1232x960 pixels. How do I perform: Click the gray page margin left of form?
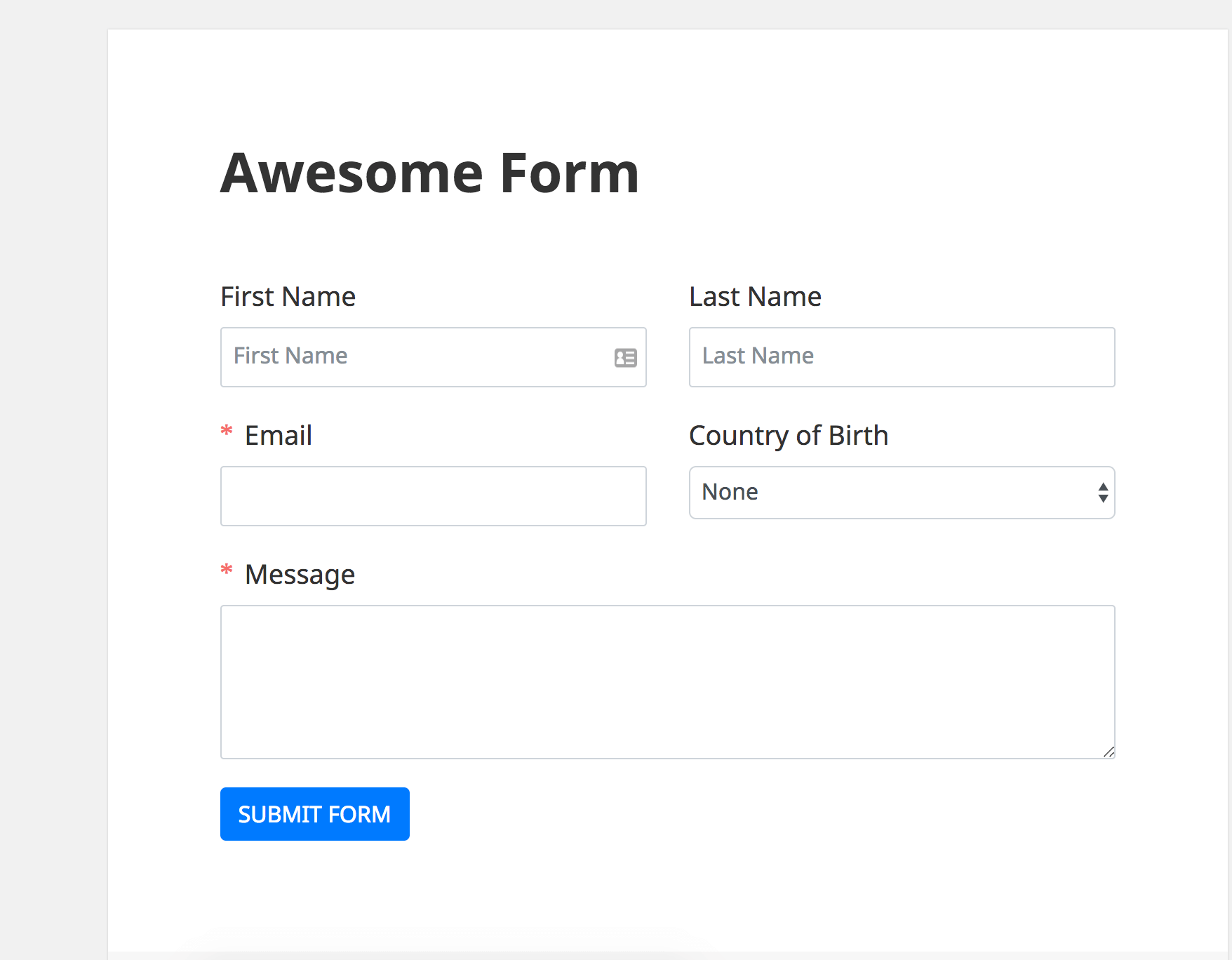[x=53, y=491]
